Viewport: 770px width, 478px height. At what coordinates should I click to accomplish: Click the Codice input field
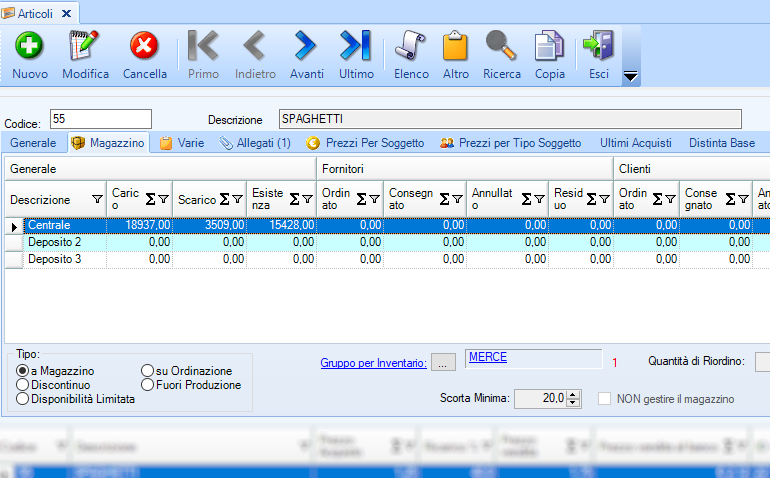tap(100, 119)
